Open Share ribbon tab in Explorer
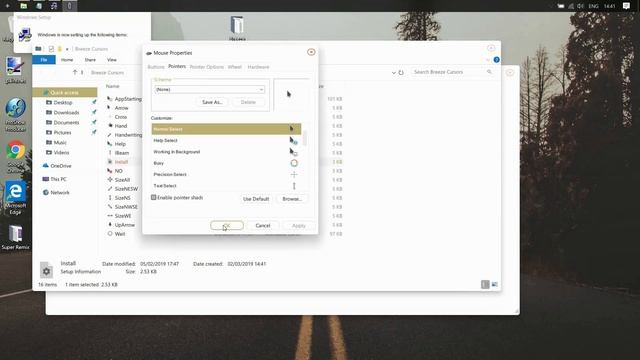 (x=90, y=60)
